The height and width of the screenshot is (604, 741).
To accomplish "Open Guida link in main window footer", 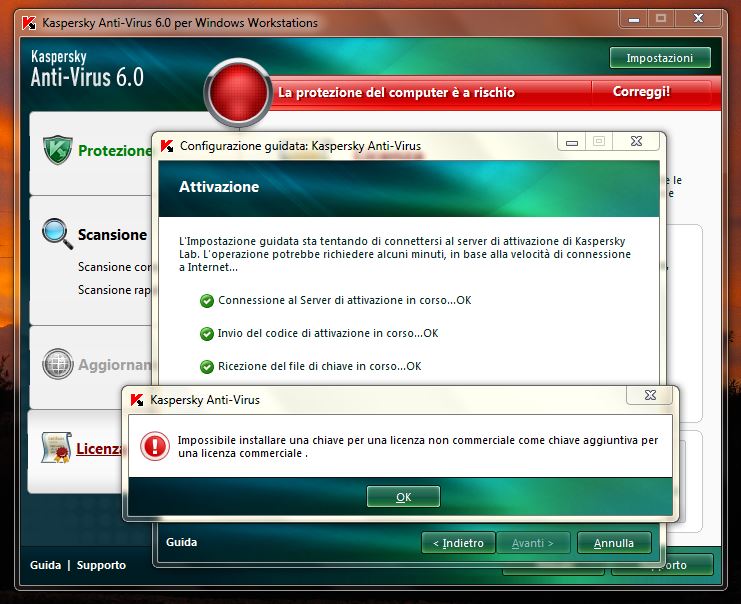I will pyautogui.click(x=45, y=565).
